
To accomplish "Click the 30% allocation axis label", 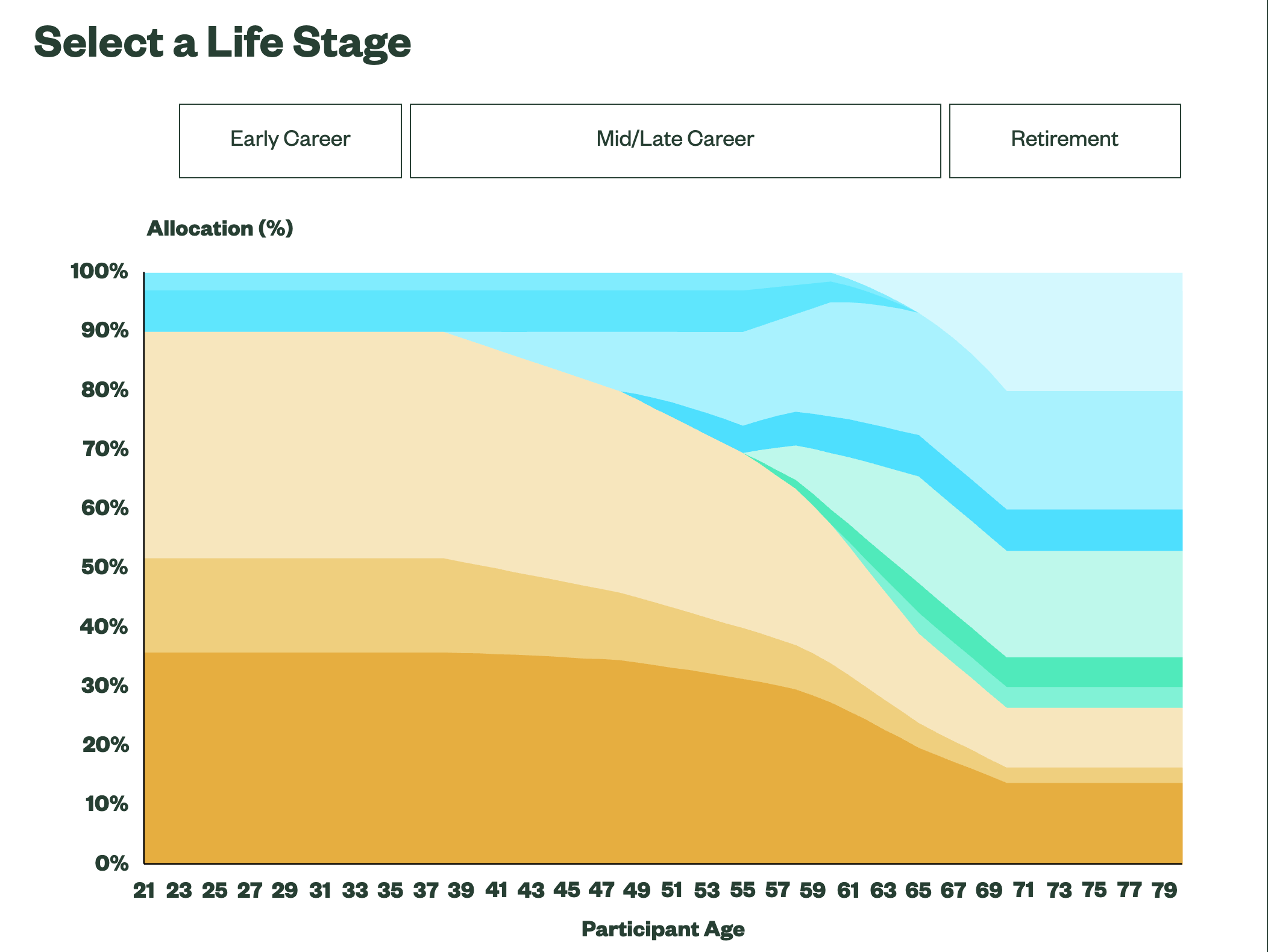I will 105,686.
